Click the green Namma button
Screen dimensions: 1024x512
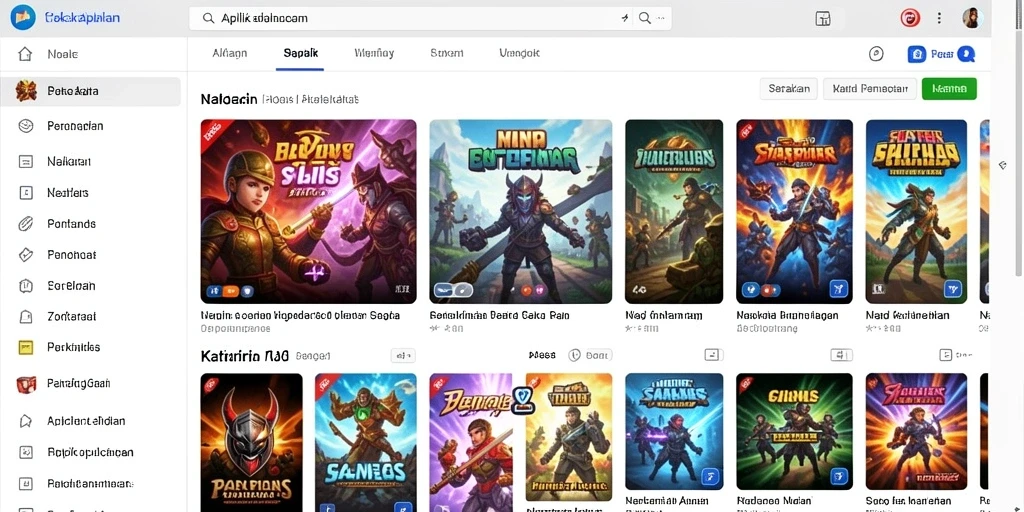point(949,89)
